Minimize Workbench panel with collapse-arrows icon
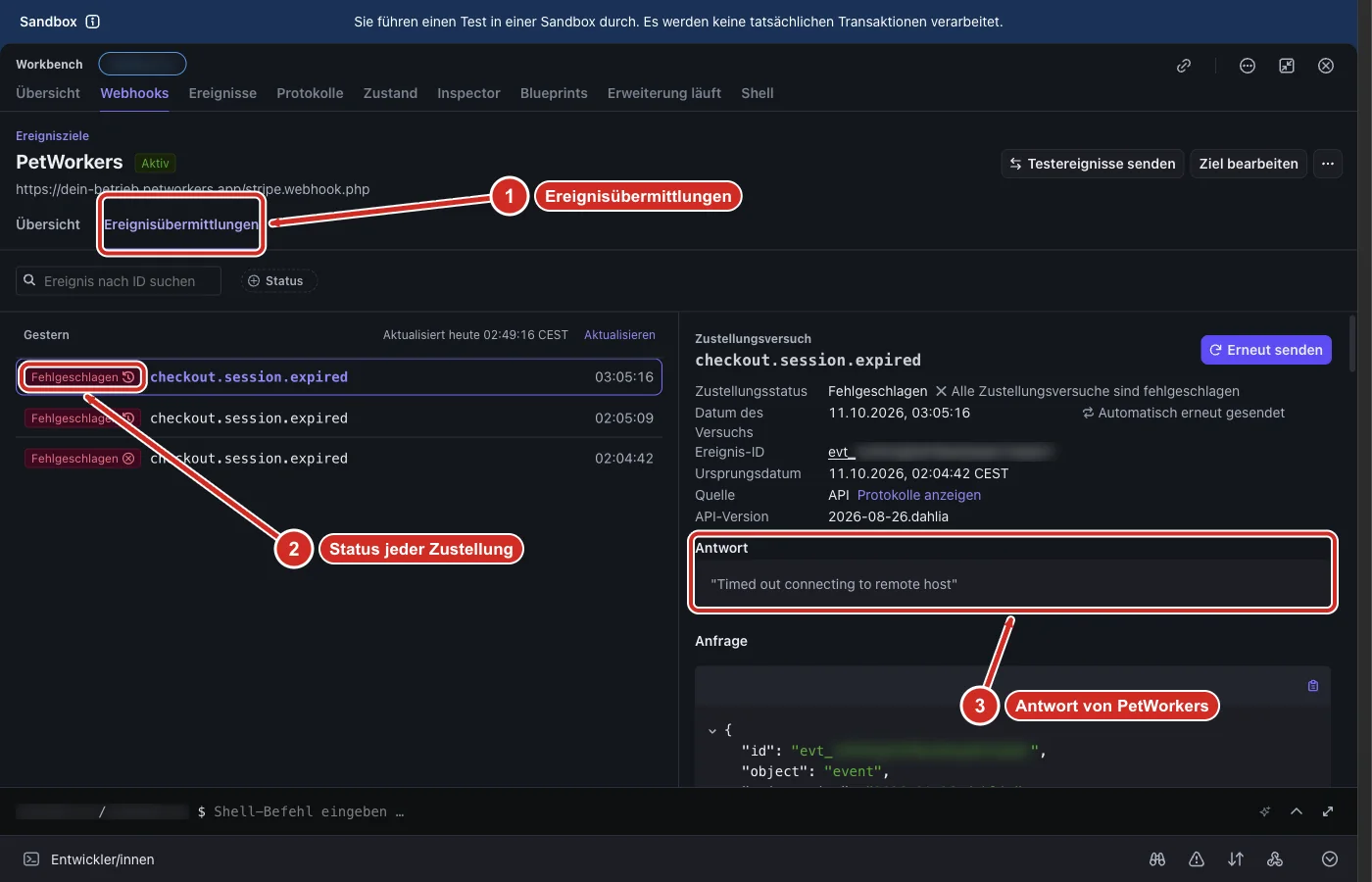The image size is (1372, 882). pos(1287,66)
